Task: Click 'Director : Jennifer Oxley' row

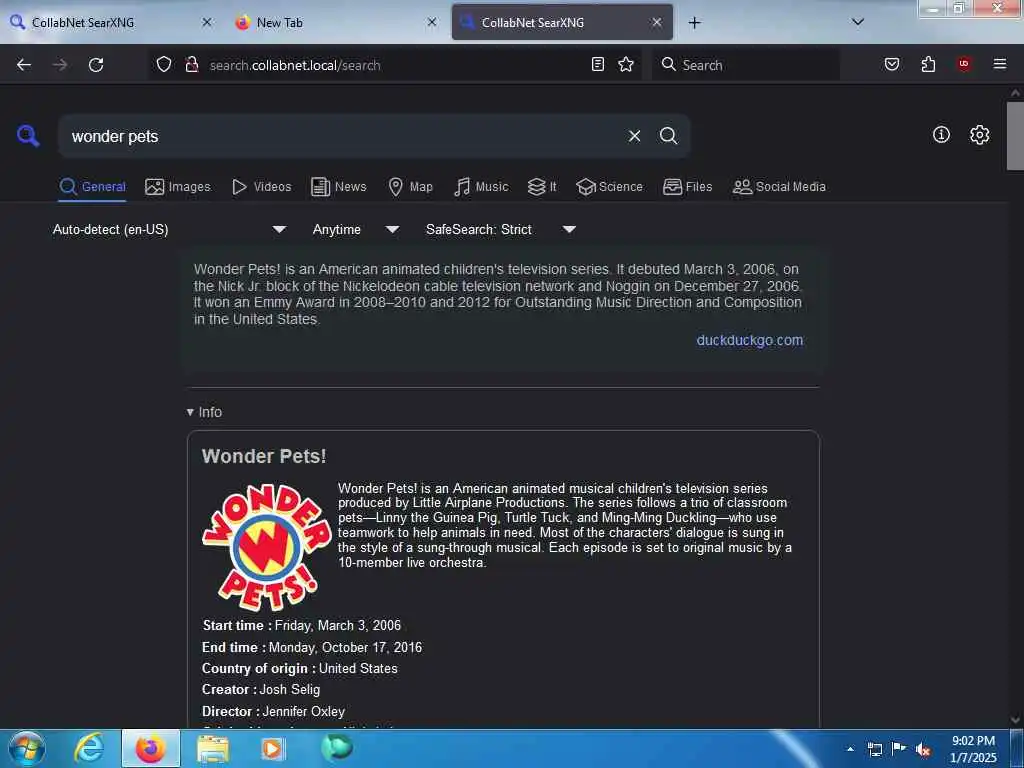Action: pos(274,711)
